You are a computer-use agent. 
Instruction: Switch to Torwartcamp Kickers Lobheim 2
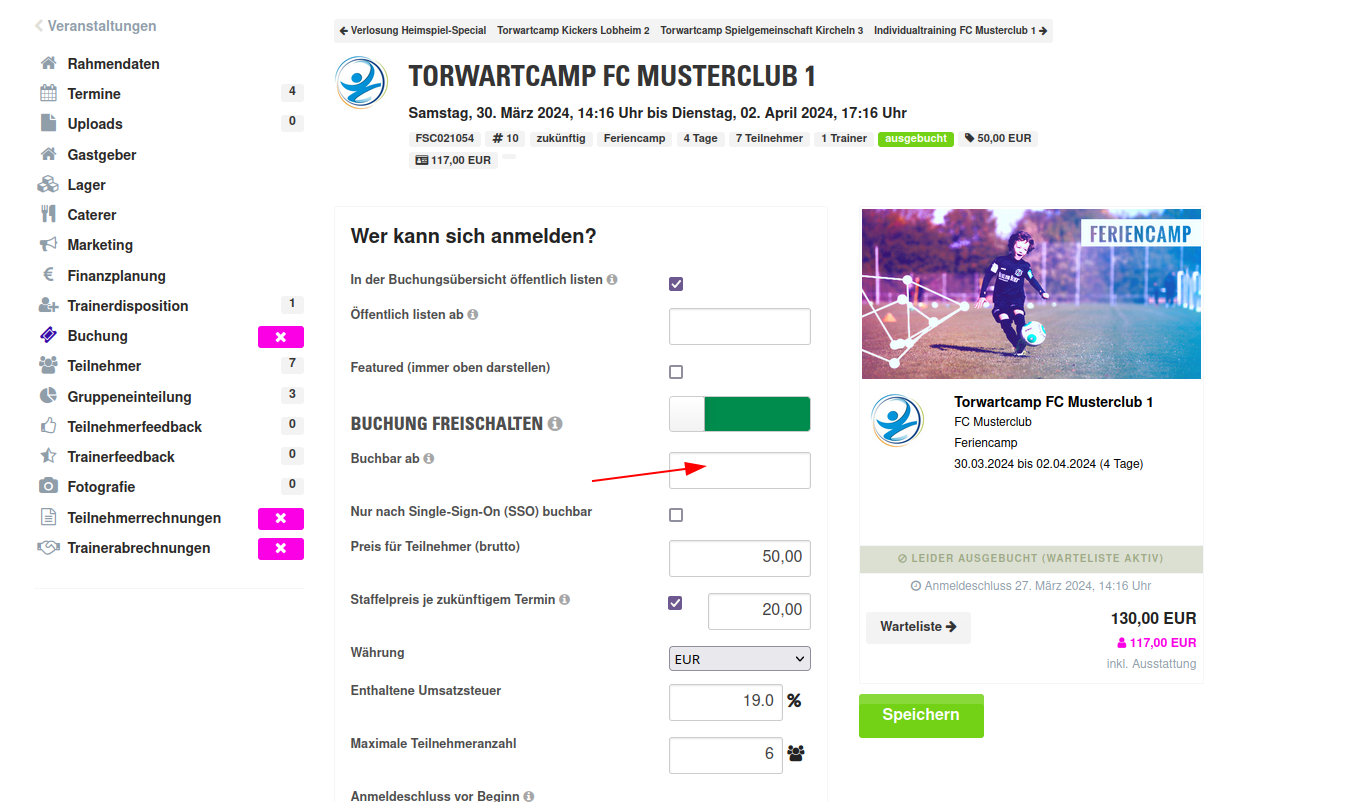click(573, 31)
